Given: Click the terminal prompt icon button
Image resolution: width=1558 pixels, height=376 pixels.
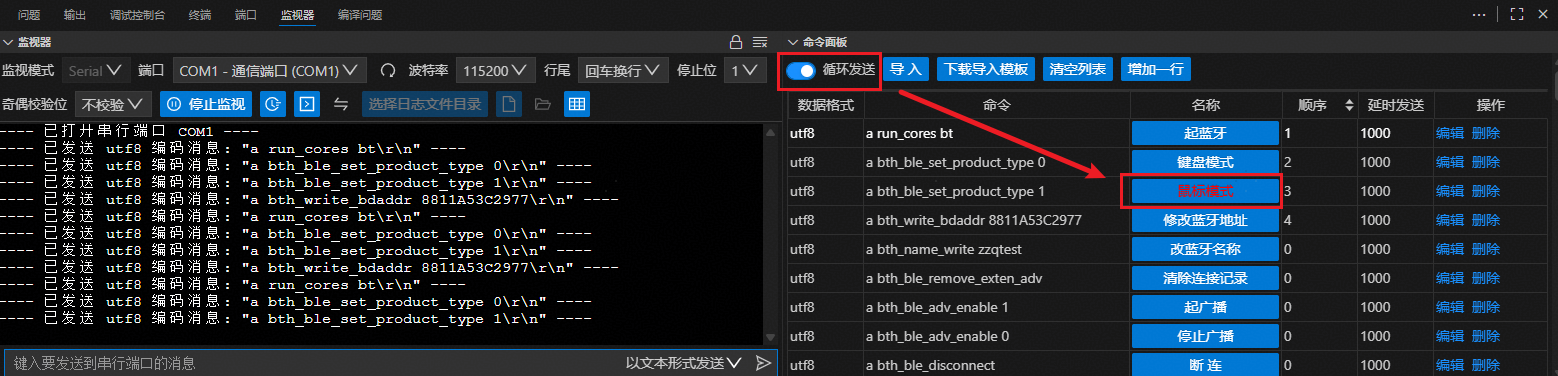Looking at the screenshot, I should click(x=307, y=104).
